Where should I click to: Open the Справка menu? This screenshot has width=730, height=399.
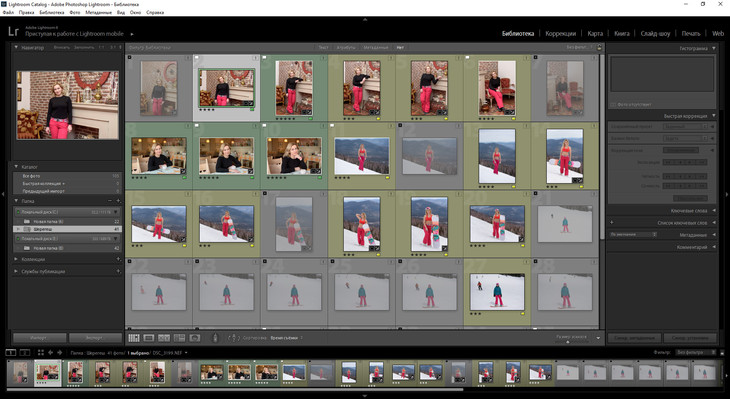pyautogui.click(x=155, y=13)
